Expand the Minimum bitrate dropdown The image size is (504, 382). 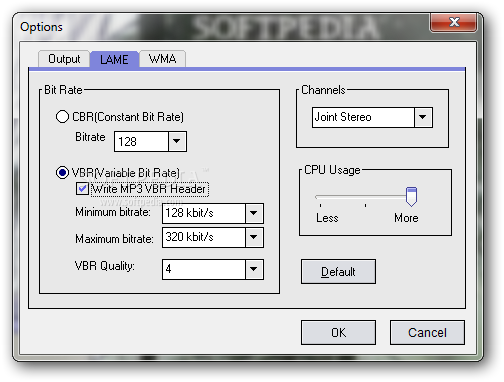click(x=254, y=213)
